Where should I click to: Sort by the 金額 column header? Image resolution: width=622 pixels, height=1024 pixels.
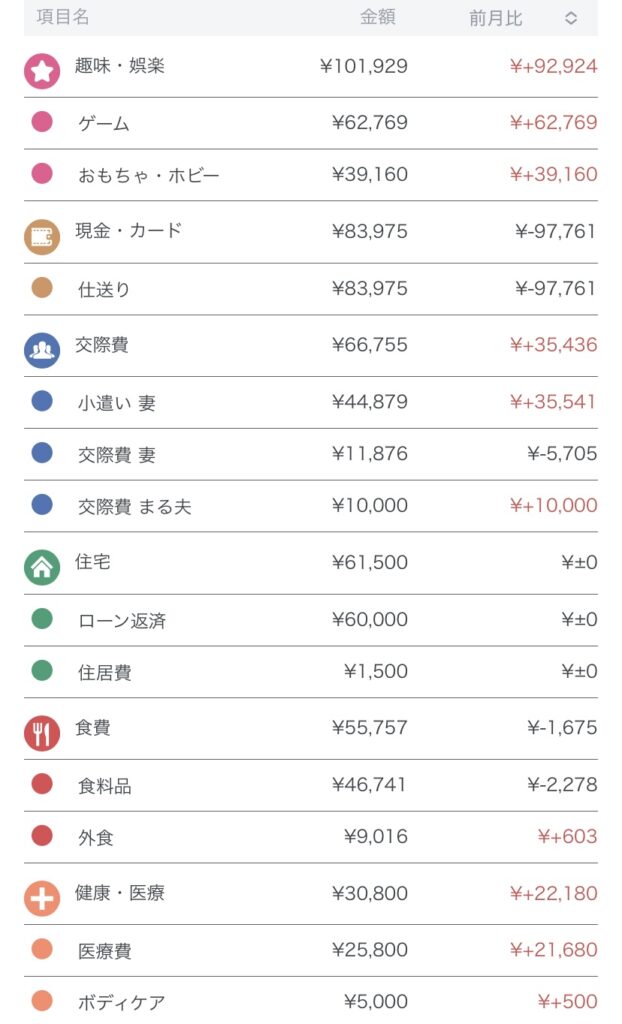click(x=378, y=18)
